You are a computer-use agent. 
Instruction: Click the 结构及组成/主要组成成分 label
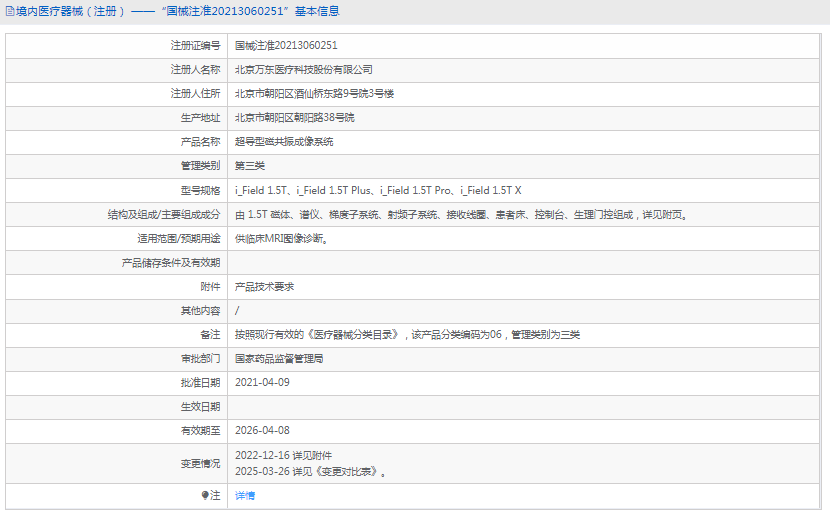click(x=164, y=214)
